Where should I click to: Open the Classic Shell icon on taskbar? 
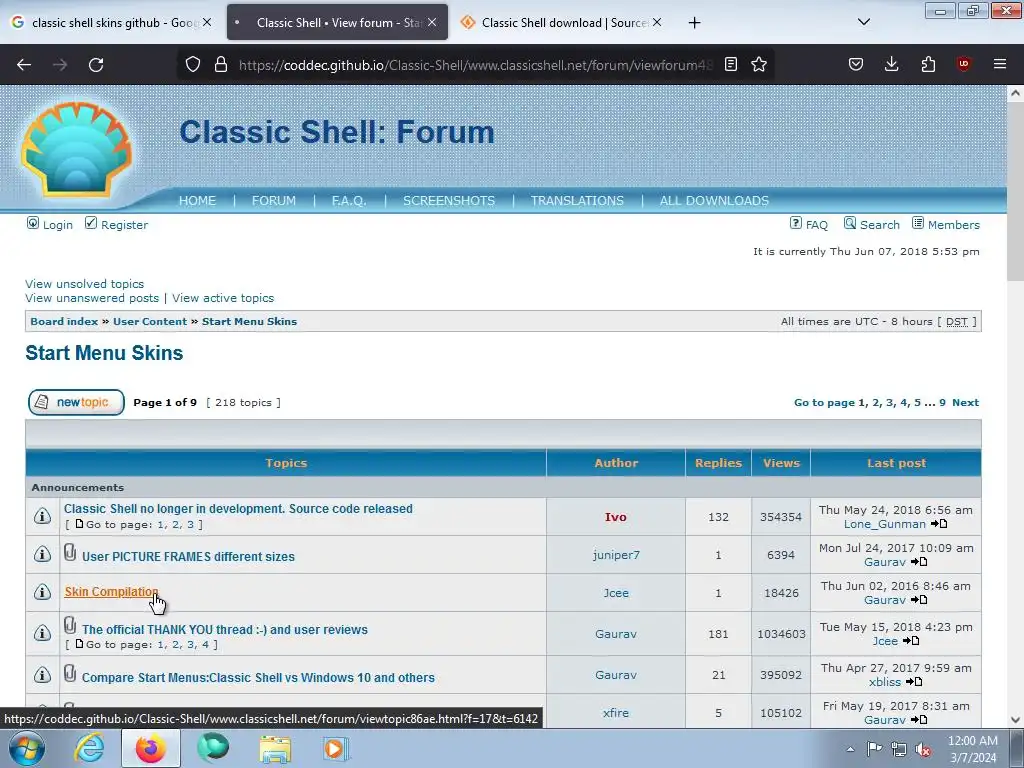pyautogui.click(x=213, y=748)
